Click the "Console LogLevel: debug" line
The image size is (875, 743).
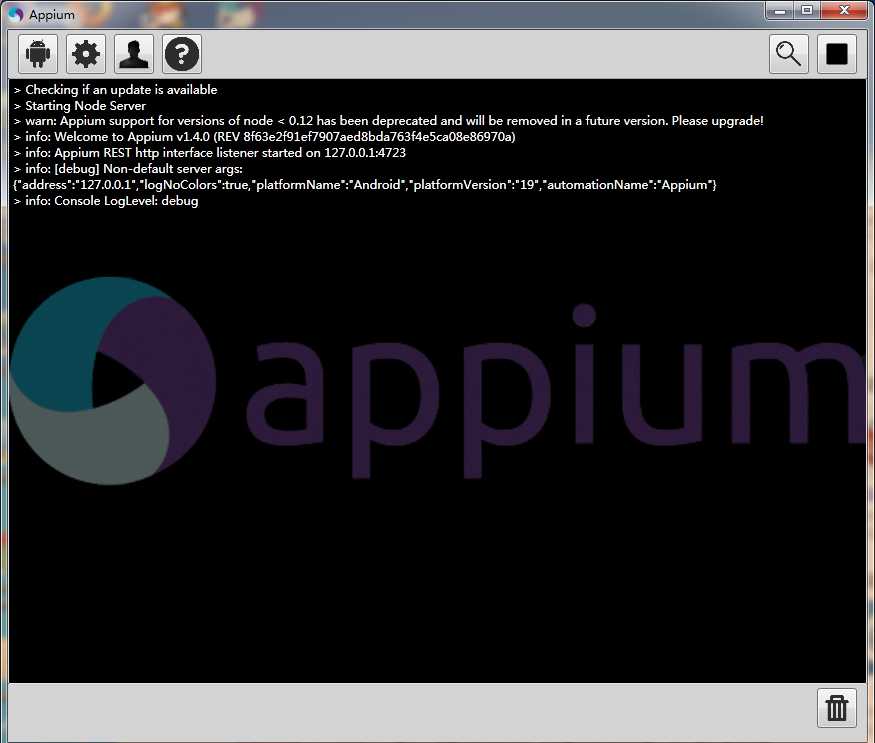click(106, 201)
